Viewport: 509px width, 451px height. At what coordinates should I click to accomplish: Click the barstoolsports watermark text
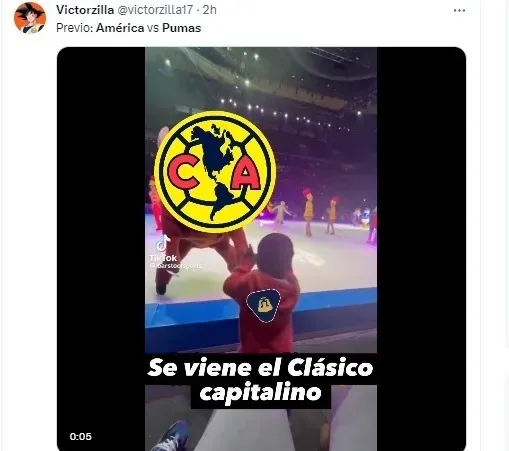176,266
